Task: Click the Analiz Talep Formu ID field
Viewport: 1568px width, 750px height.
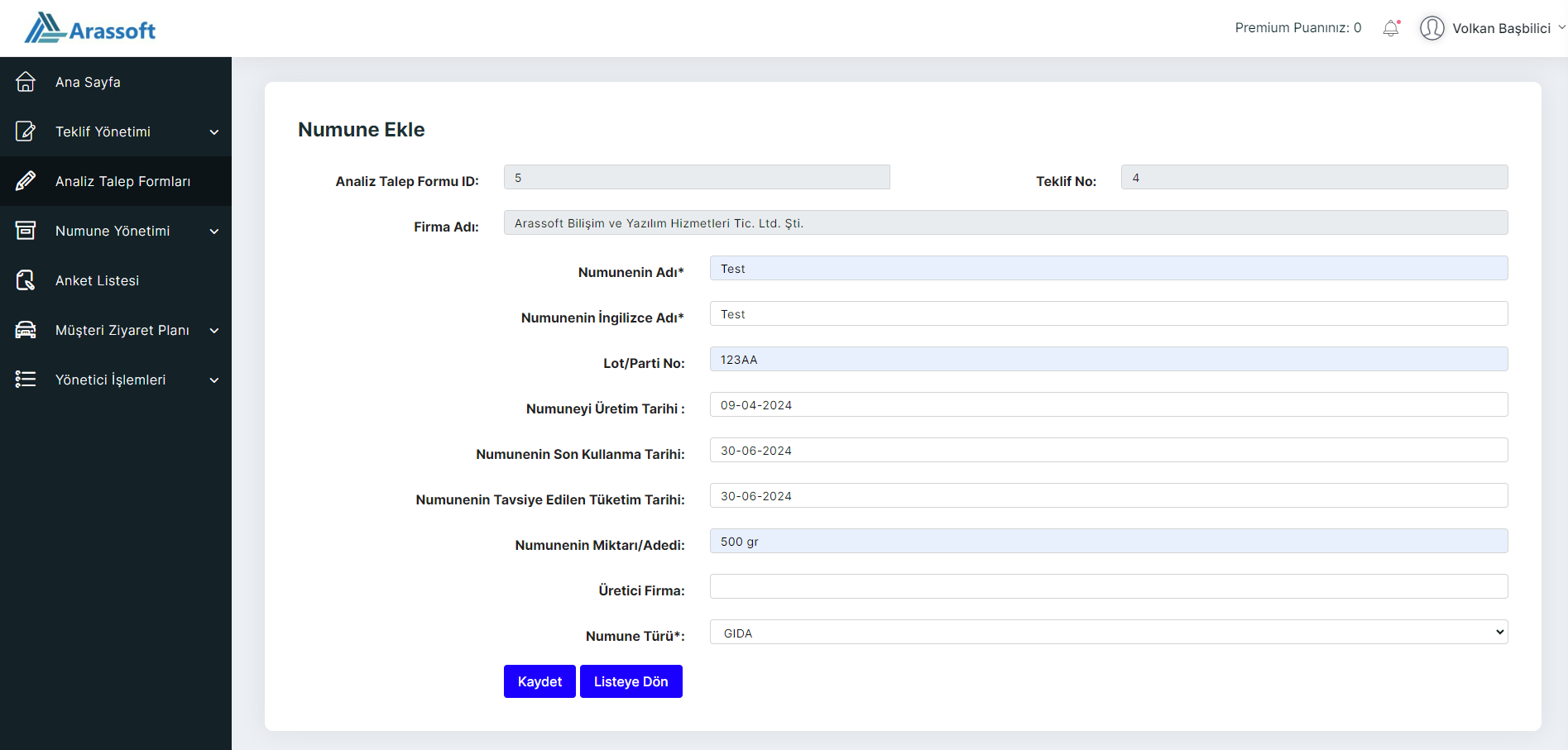Action: click(x=697, y=177)
